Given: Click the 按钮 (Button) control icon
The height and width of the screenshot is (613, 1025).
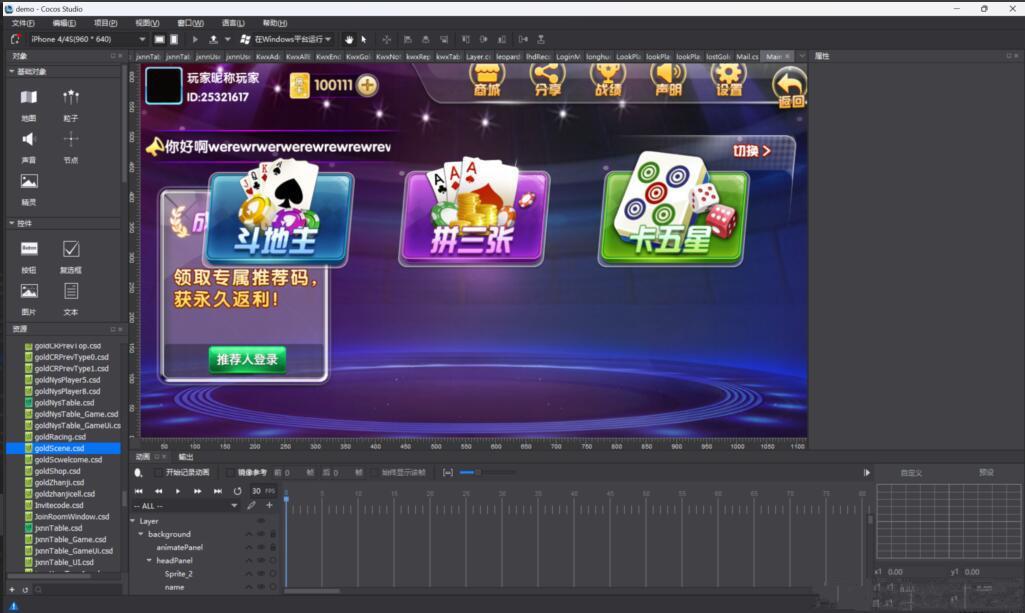Looking at the screenshot, I should [x=30, y=249].
